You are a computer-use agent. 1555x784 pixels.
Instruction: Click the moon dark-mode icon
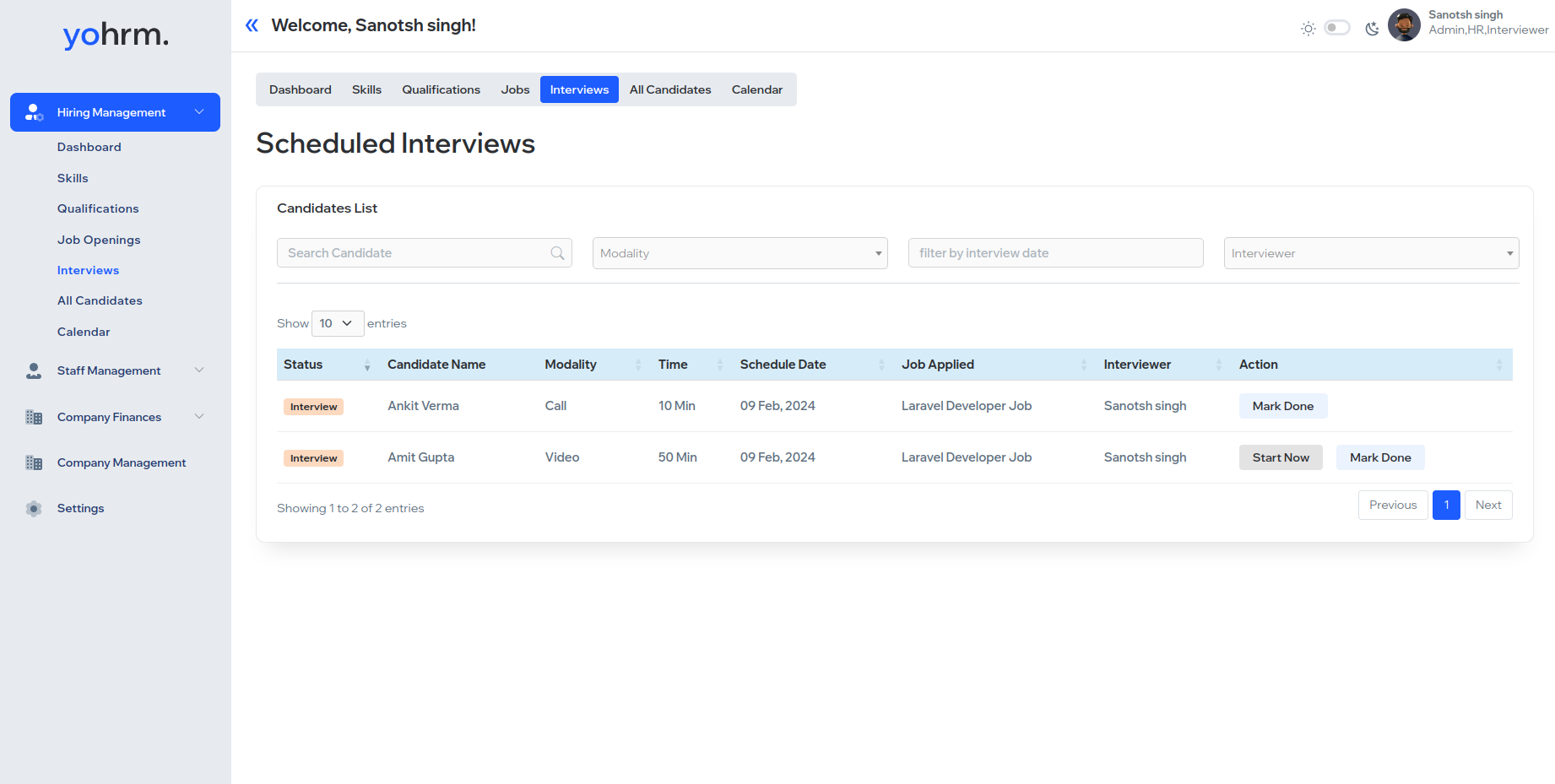(x=1372, y=29)
